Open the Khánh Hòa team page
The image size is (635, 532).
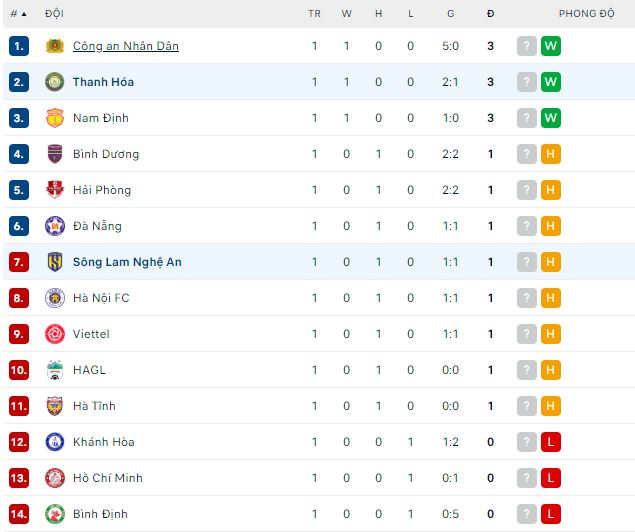tap(104, 442)
